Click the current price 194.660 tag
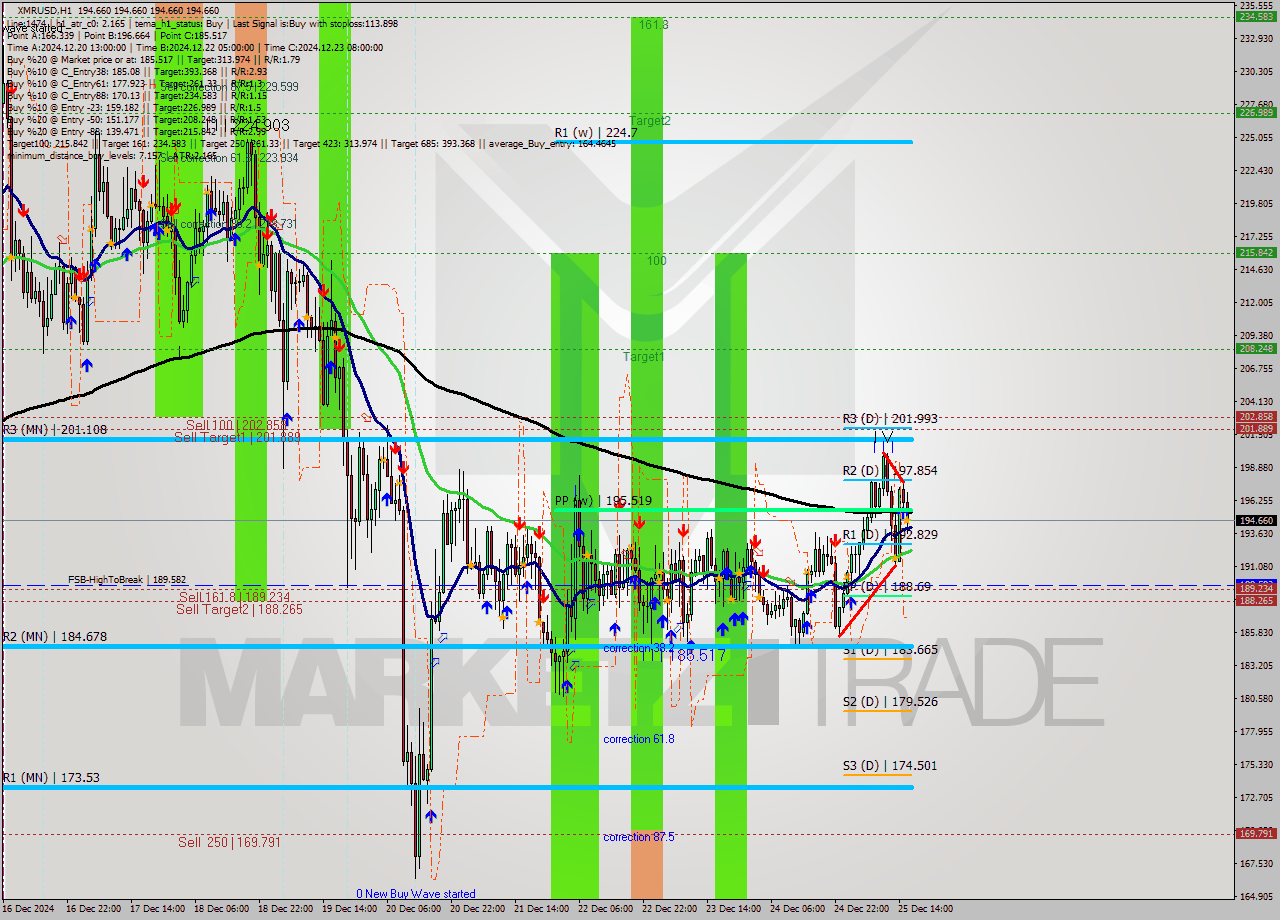 coord(1257,520)
